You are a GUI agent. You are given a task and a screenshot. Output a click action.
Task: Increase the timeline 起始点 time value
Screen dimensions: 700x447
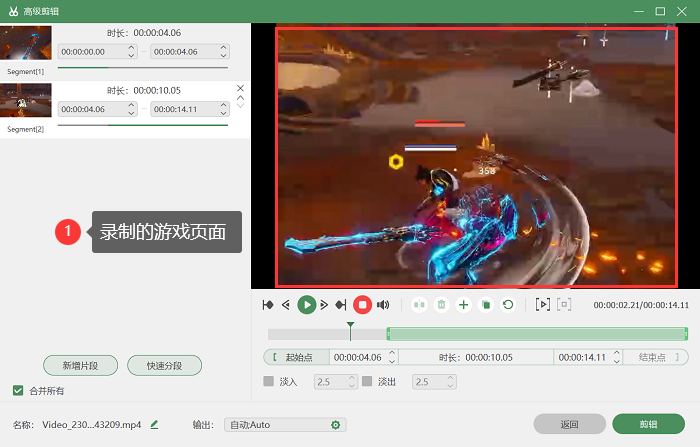[x=392, y=353]
